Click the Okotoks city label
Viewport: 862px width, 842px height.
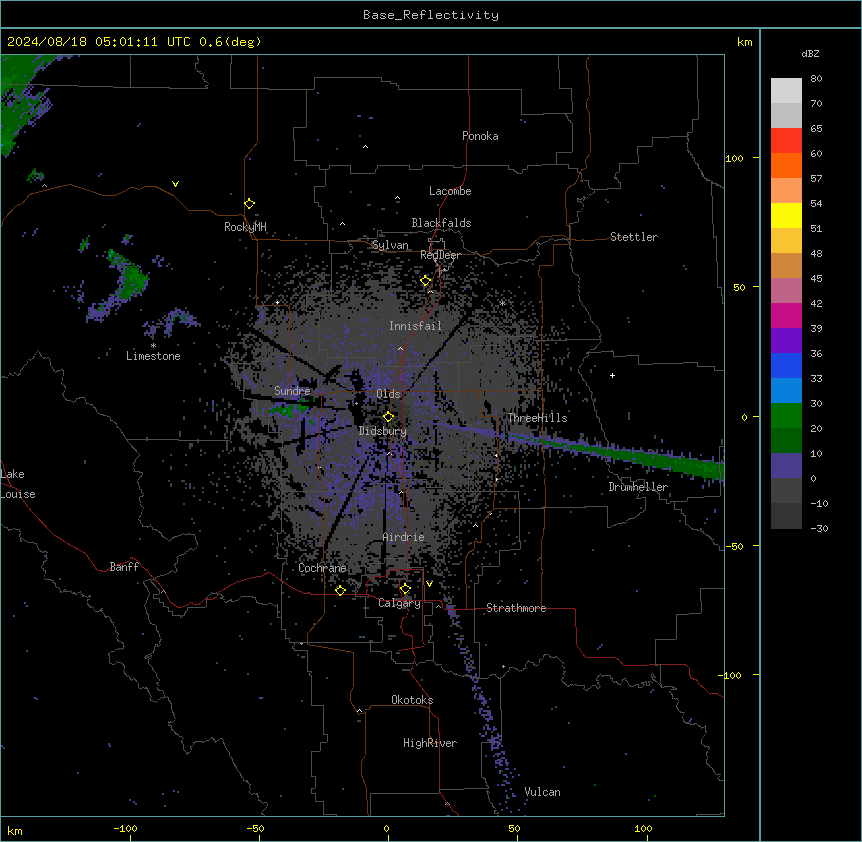point(412,700)
